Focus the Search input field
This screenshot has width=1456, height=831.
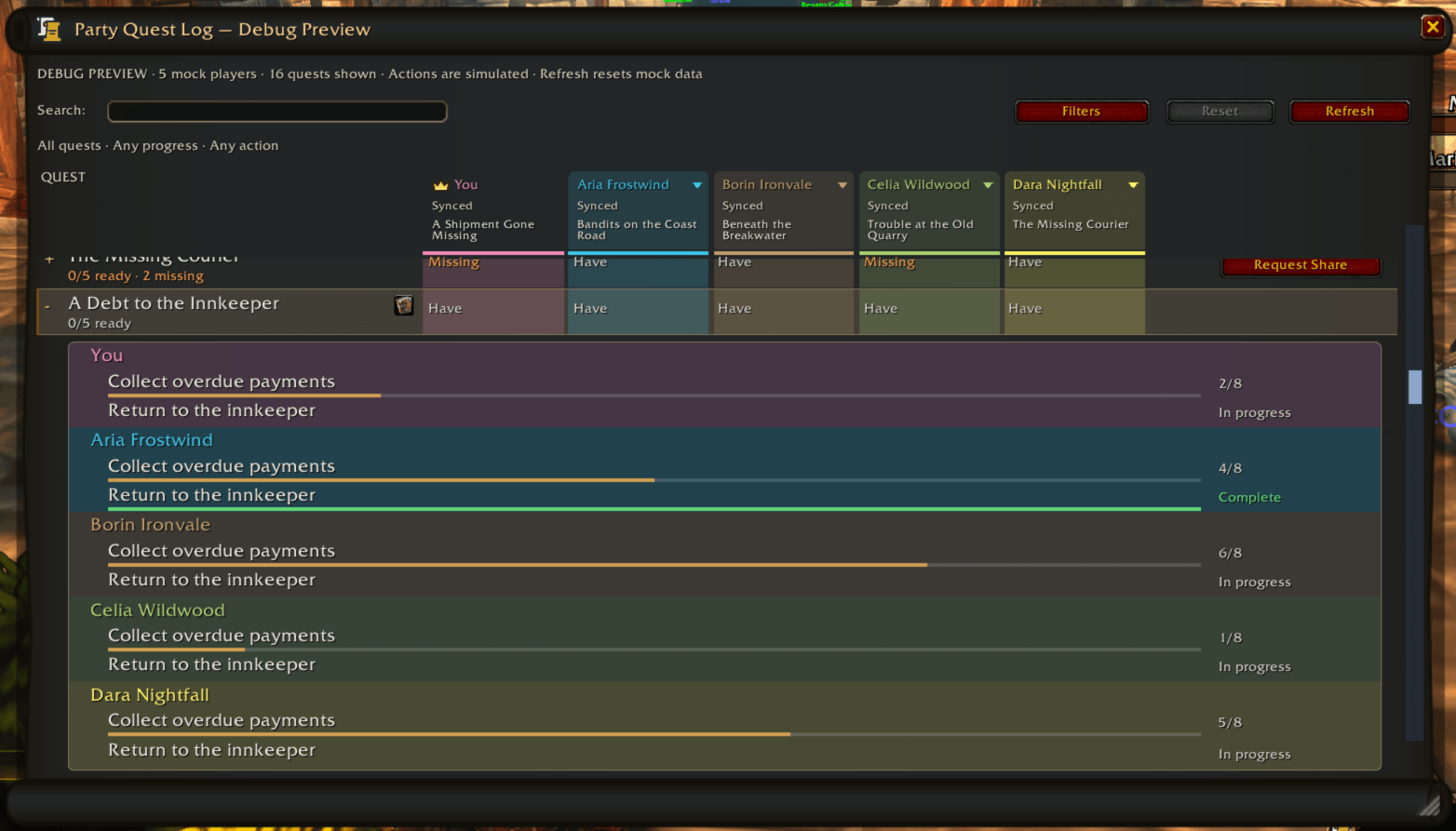(277, 112)
